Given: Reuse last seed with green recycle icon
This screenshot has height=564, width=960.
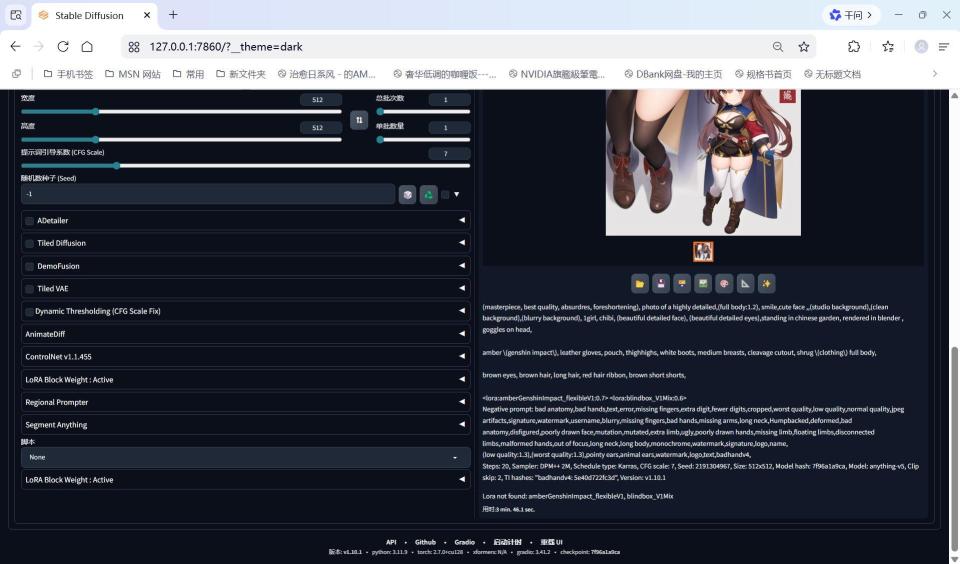Looking at the screenshot, I should pyautogui.click(x=429, y=195).
